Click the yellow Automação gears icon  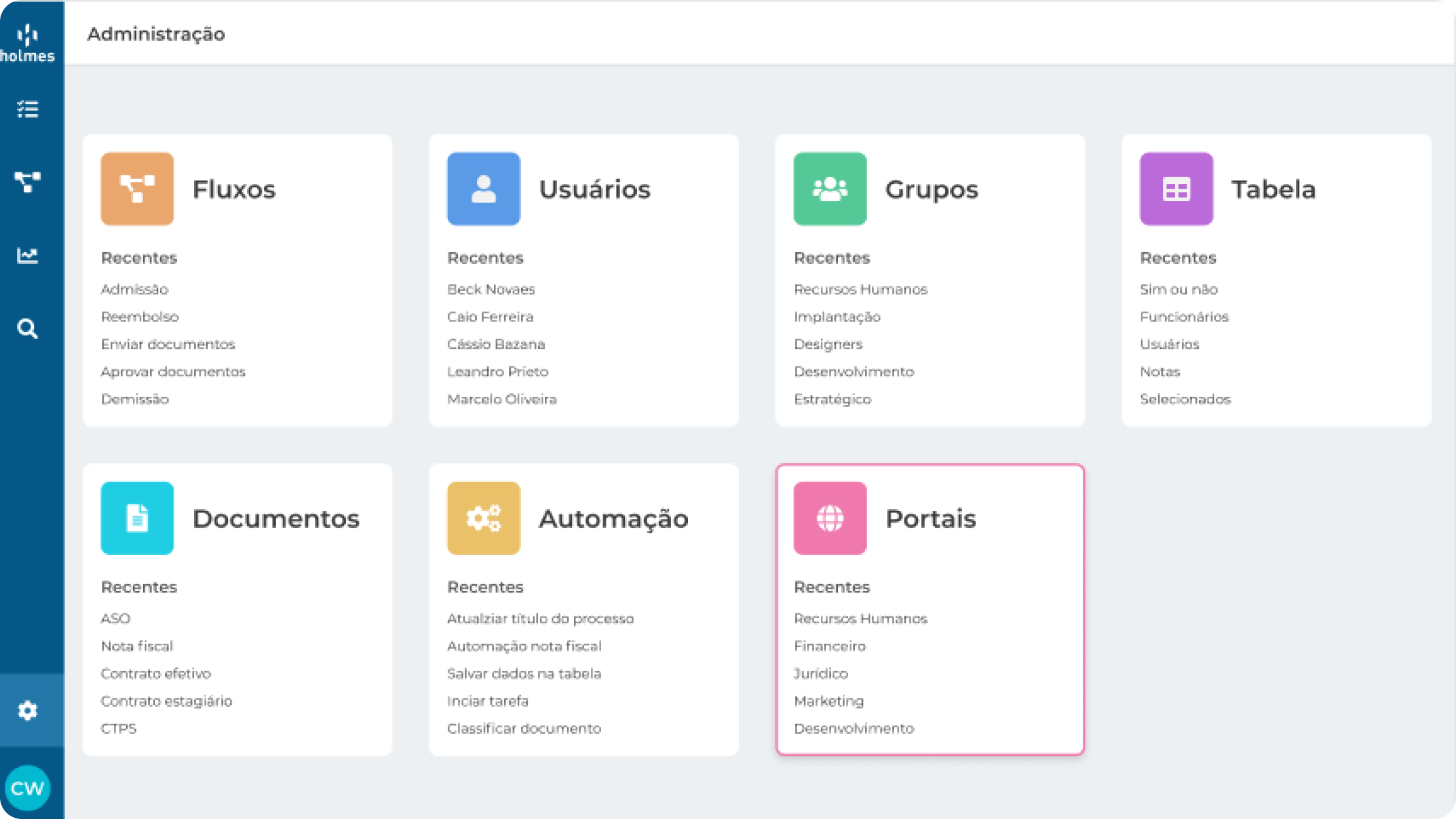(x=484, y=518)
